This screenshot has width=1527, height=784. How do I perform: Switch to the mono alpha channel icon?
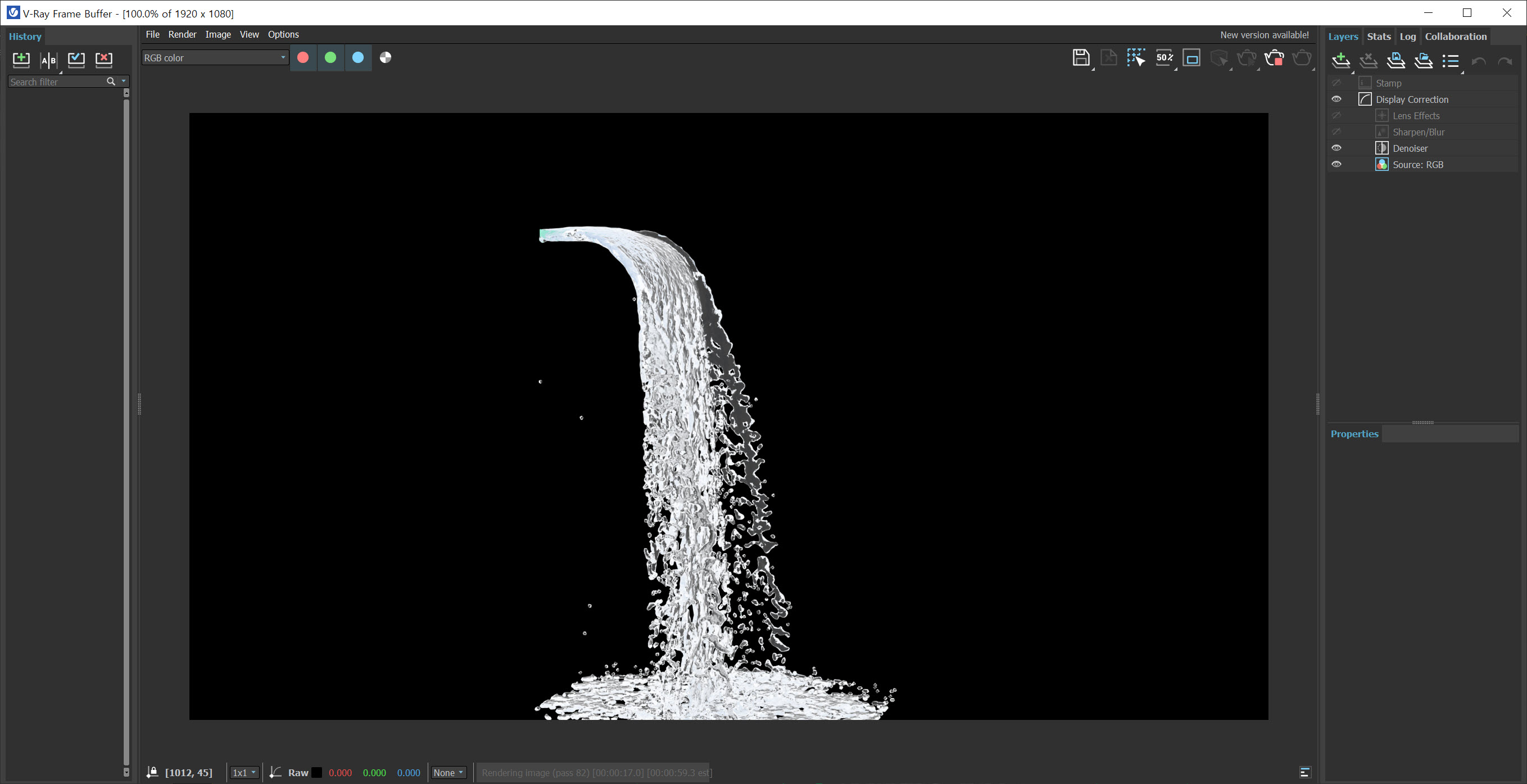click(x=386, y=57)
